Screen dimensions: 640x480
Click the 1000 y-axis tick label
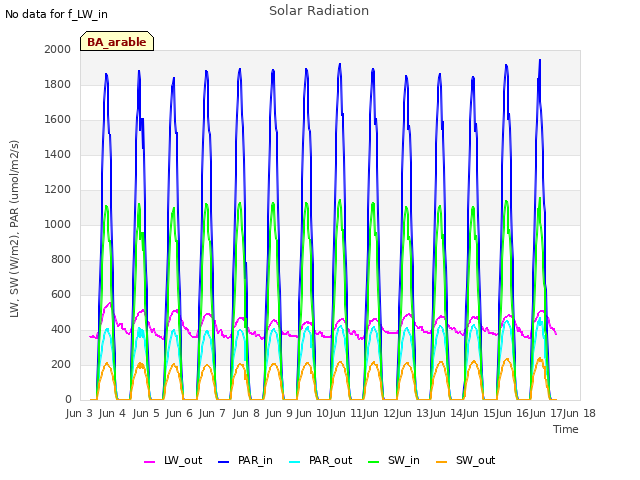coord(58,224)
